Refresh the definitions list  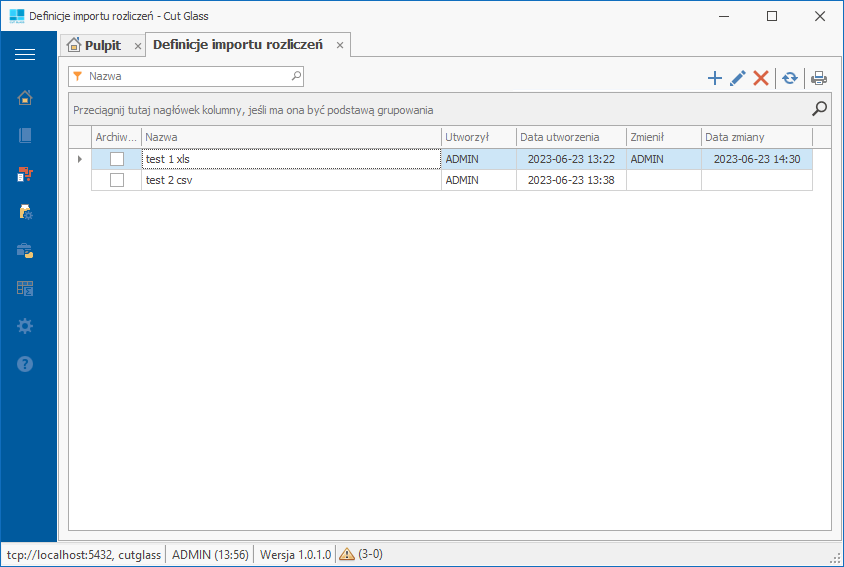(x=790, y=78)
